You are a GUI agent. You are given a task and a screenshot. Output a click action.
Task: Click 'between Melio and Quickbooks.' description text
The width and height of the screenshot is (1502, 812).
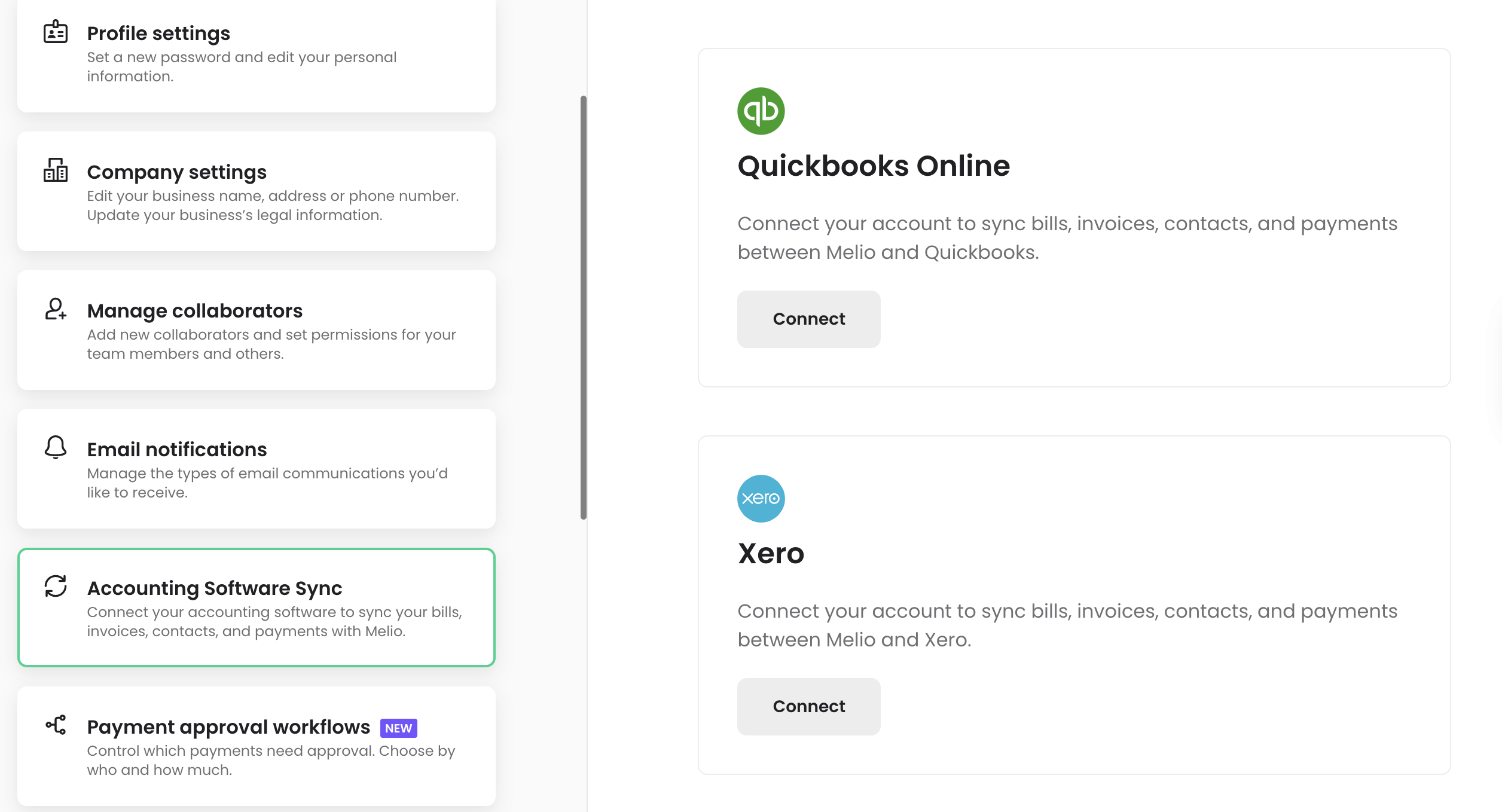pos(888,252)
